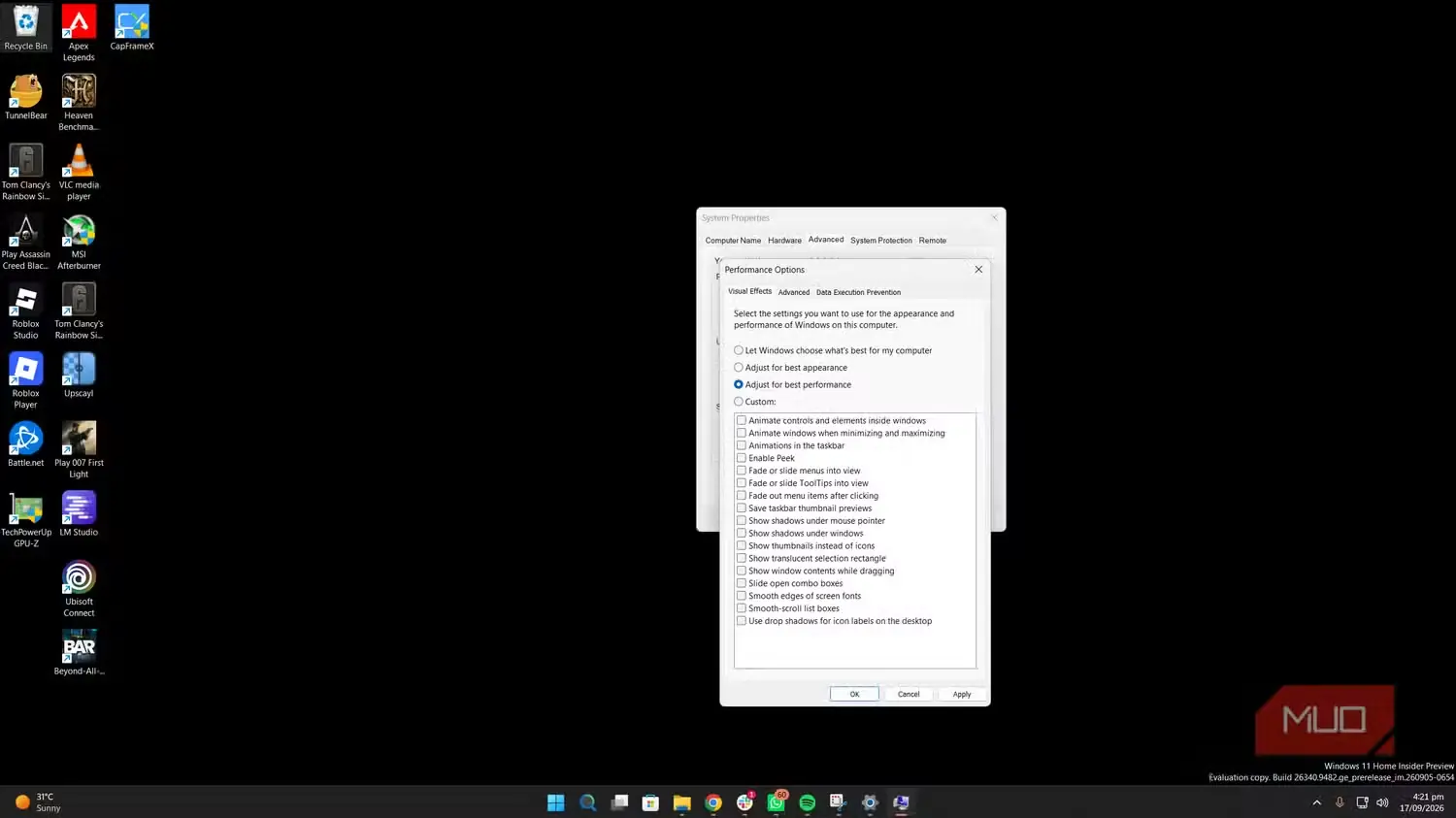Select the CapFrameX desktop shortcut
Viewport: 1456px width, 818px height.
pyautogui.click(x=132, y=28)
